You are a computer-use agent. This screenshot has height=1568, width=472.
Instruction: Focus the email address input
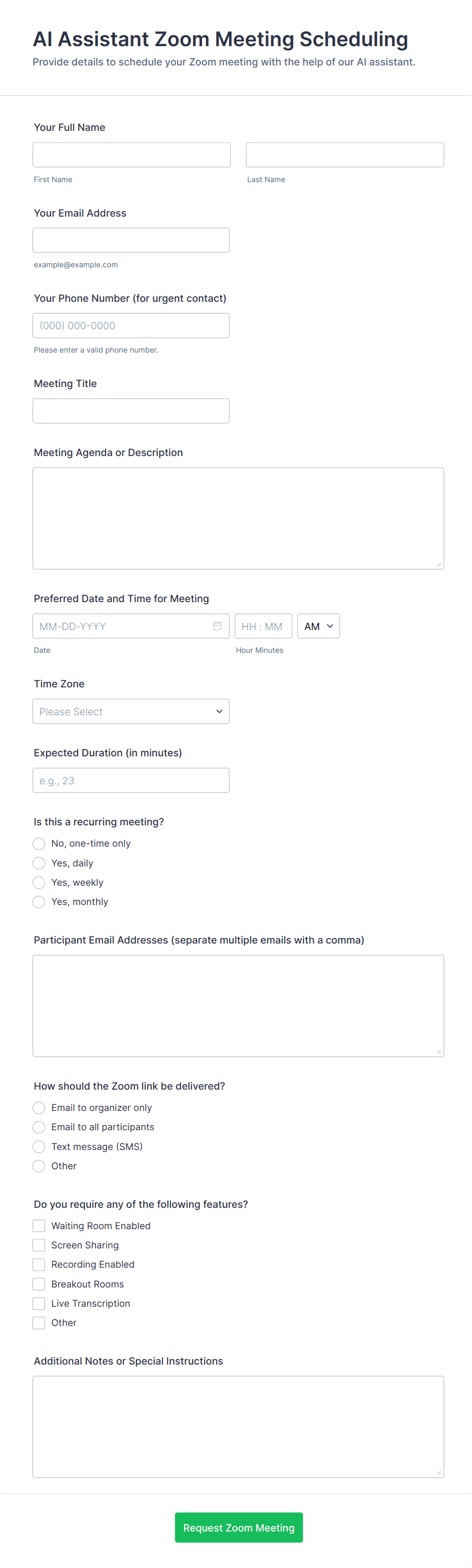pos(131,240)
